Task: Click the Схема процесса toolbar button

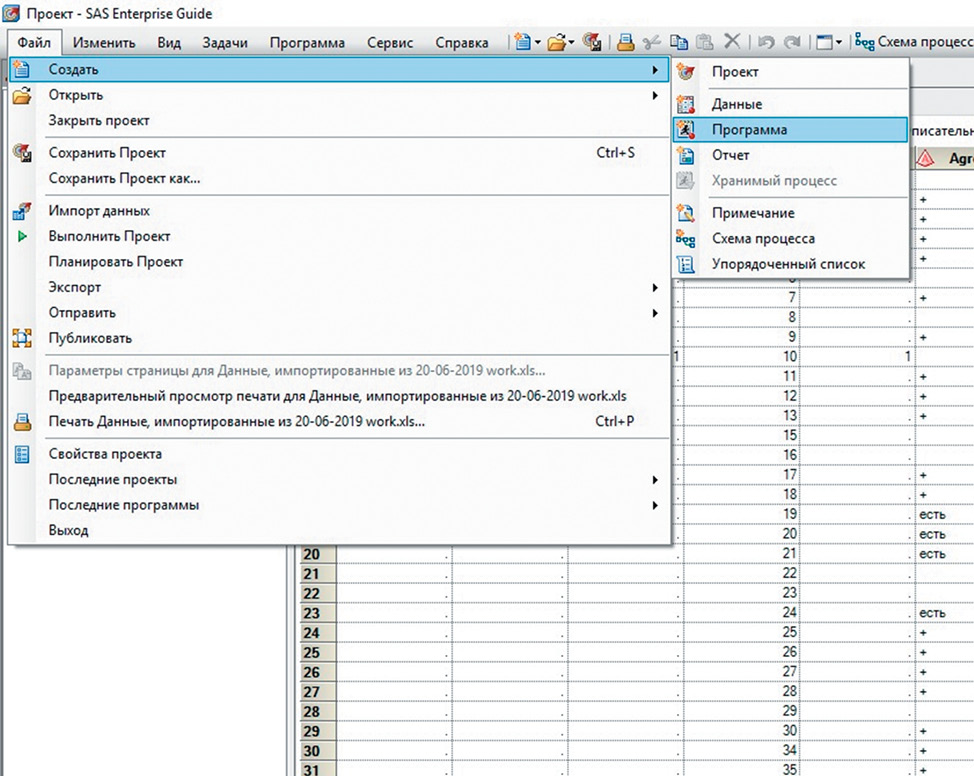Action: (x=914, y=42)
